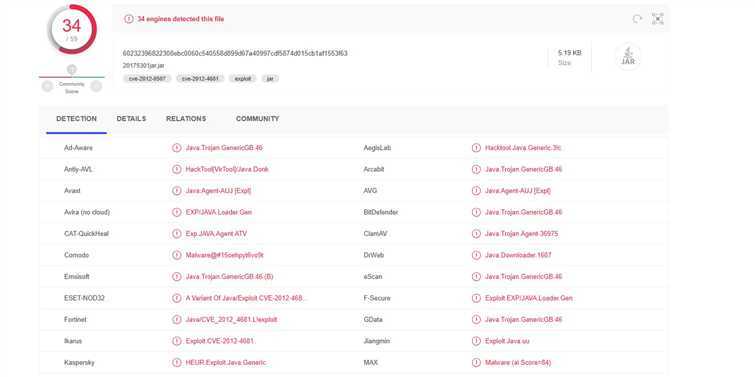
Task: Click the alert icon for Jiangmin result
Action: [476, 341]
